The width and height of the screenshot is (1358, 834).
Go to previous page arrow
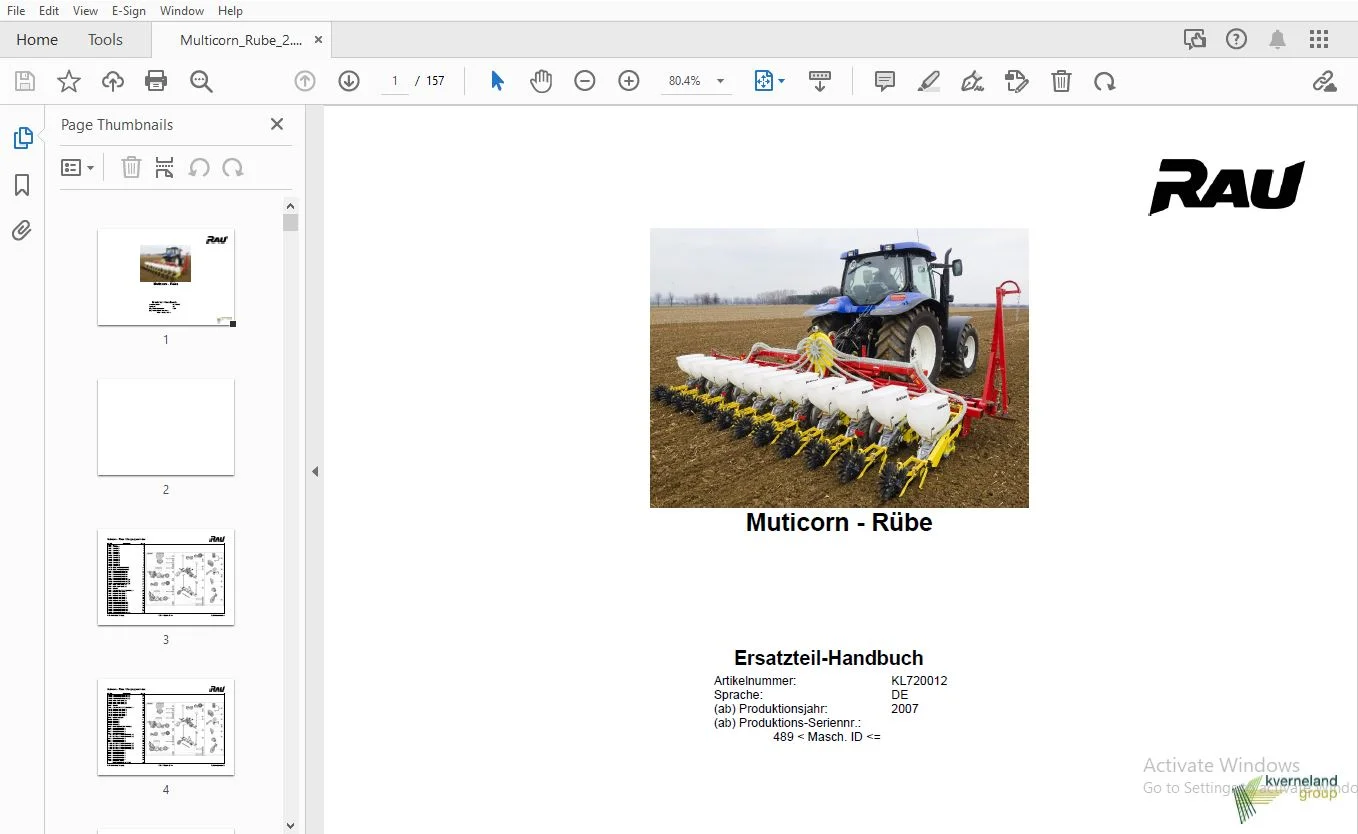coord(305,81)
